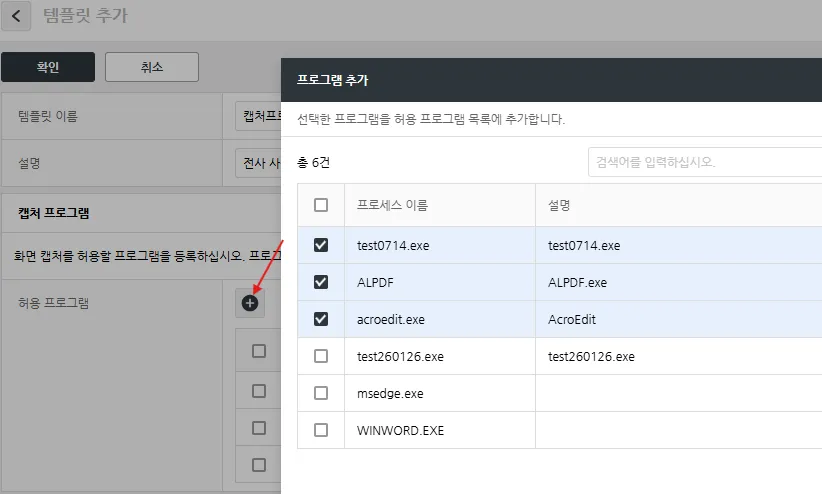The width and height of the screenshot is (822, 494).
Task: Confirm with the 확인 button
Action: [48, 67]
